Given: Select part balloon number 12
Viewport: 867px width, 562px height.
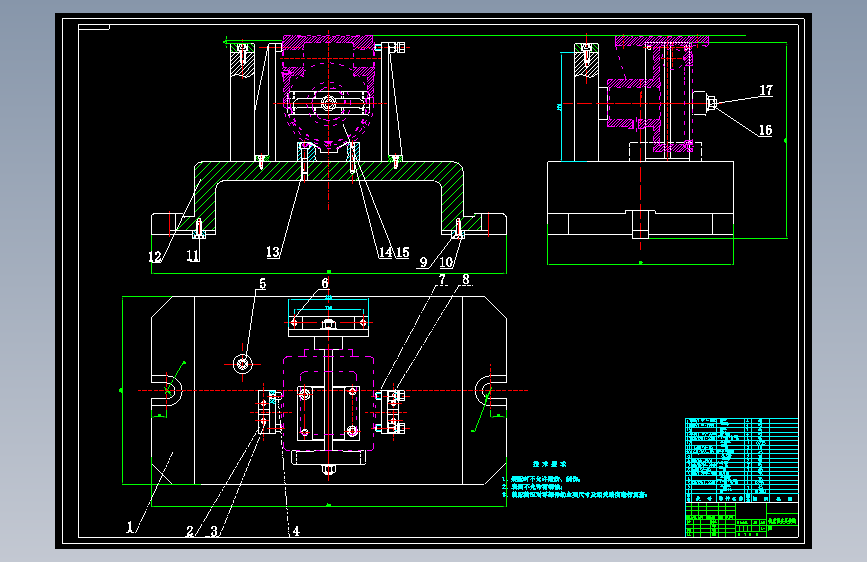Looking at the screenshot, I should (155, 257).
